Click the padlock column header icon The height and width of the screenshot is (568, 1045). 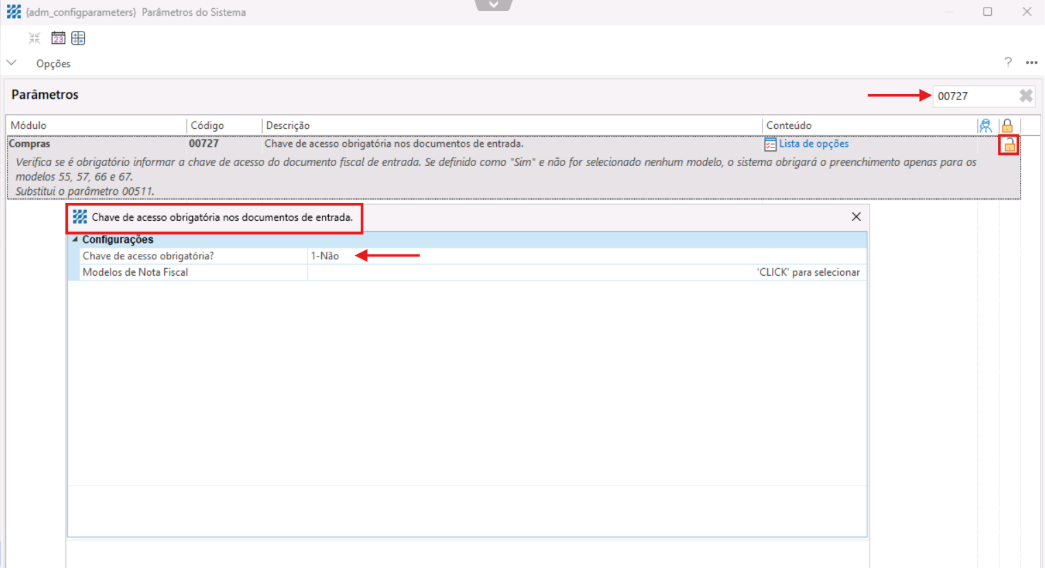coord(1008,126)
